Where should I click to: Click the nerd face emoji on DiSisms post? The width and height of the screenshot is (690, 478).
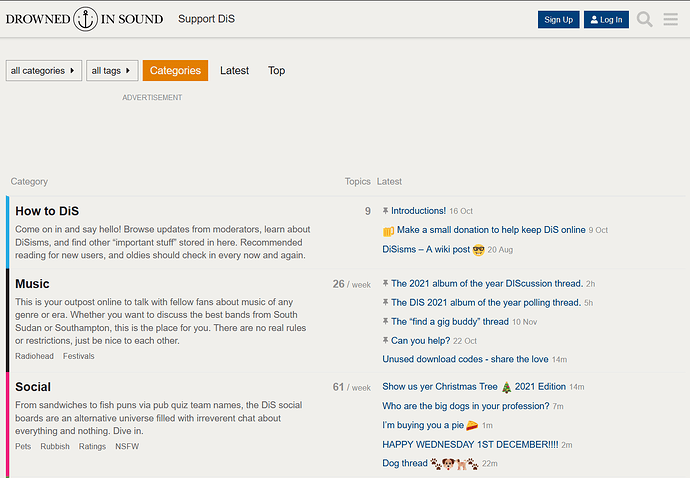coord(478,250)
